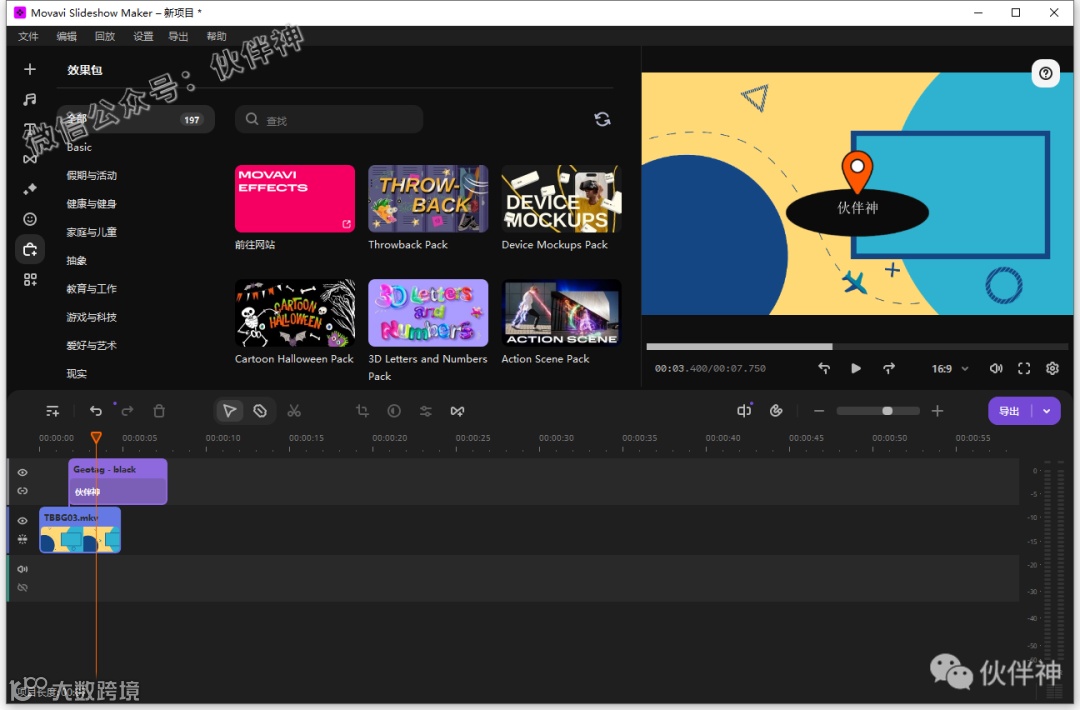
Task: Zoom in timeline with plus icon
Action: click(x=937, y=411)
